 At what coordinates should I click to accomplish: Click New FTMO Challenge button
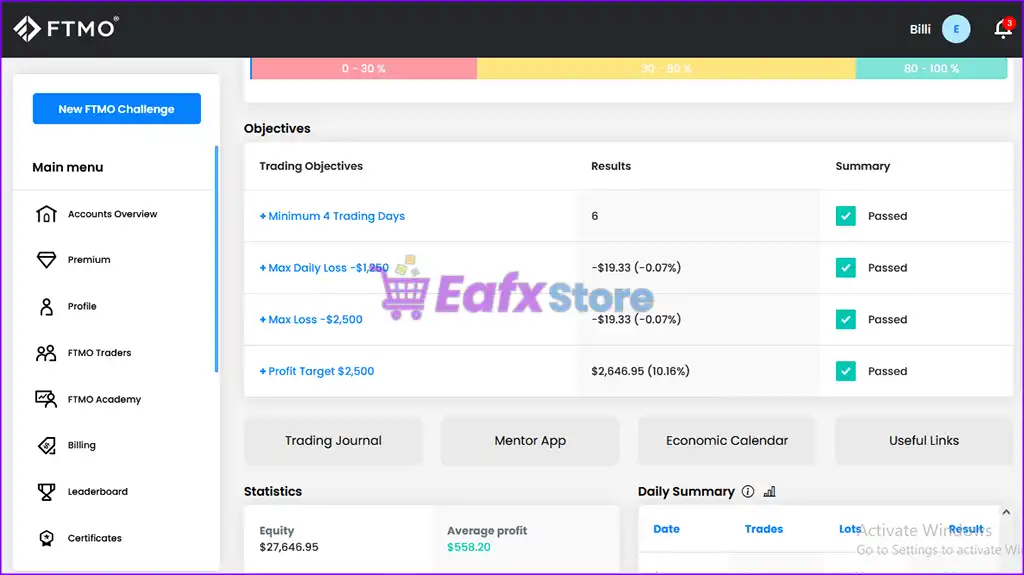coord(117,108)
